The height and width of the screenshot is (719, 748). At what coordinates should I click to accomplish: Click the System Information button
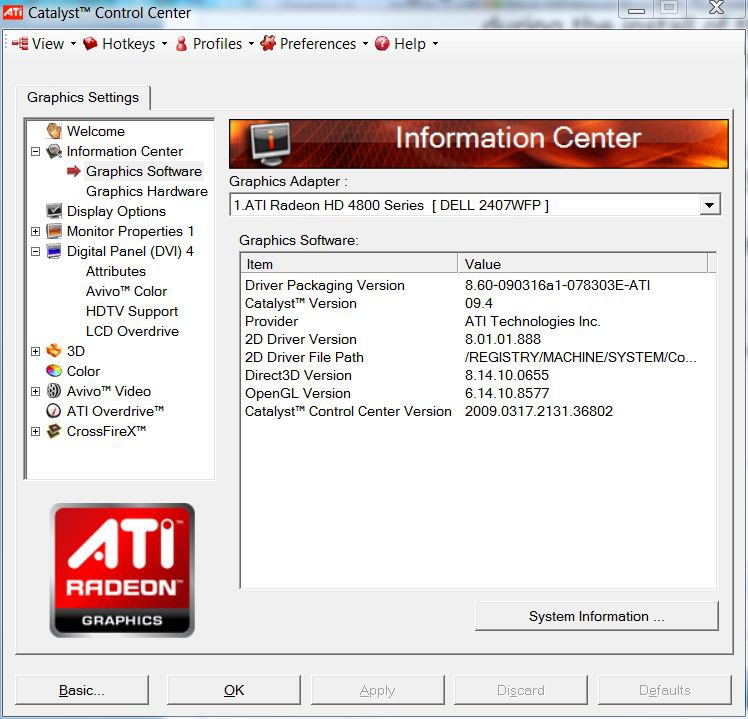pyautogui.click(x=596, y=616)
